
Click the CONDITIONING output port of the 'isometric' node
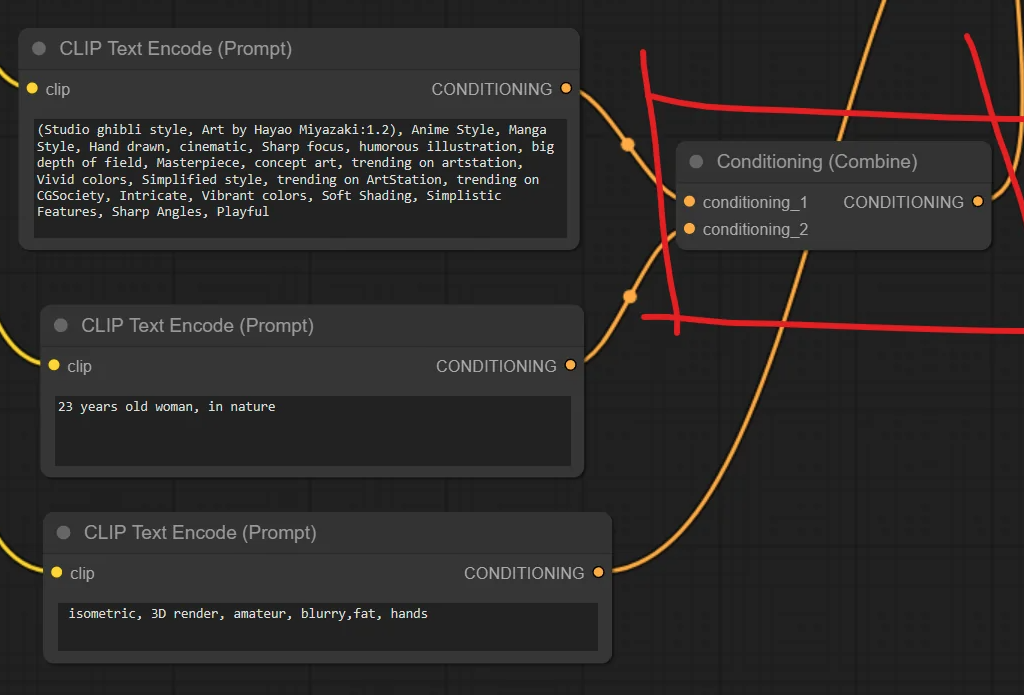point(598,572)
